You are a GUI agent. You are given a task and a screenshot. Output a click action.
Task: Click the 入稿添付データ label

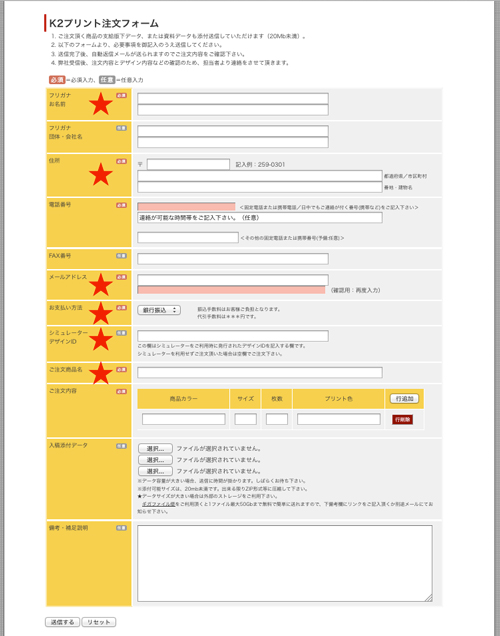(68, 445)
